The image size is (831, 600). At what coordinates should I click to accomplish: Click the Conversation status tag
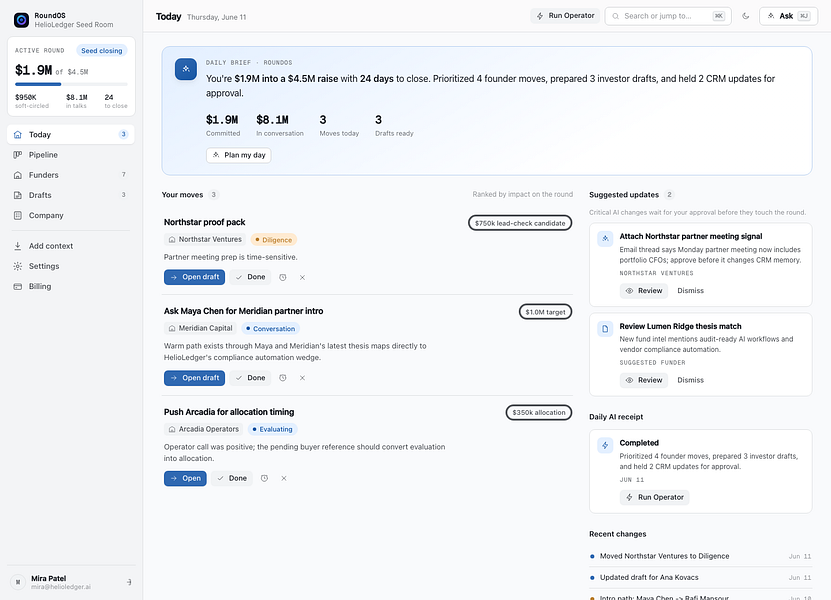[271, 329]
